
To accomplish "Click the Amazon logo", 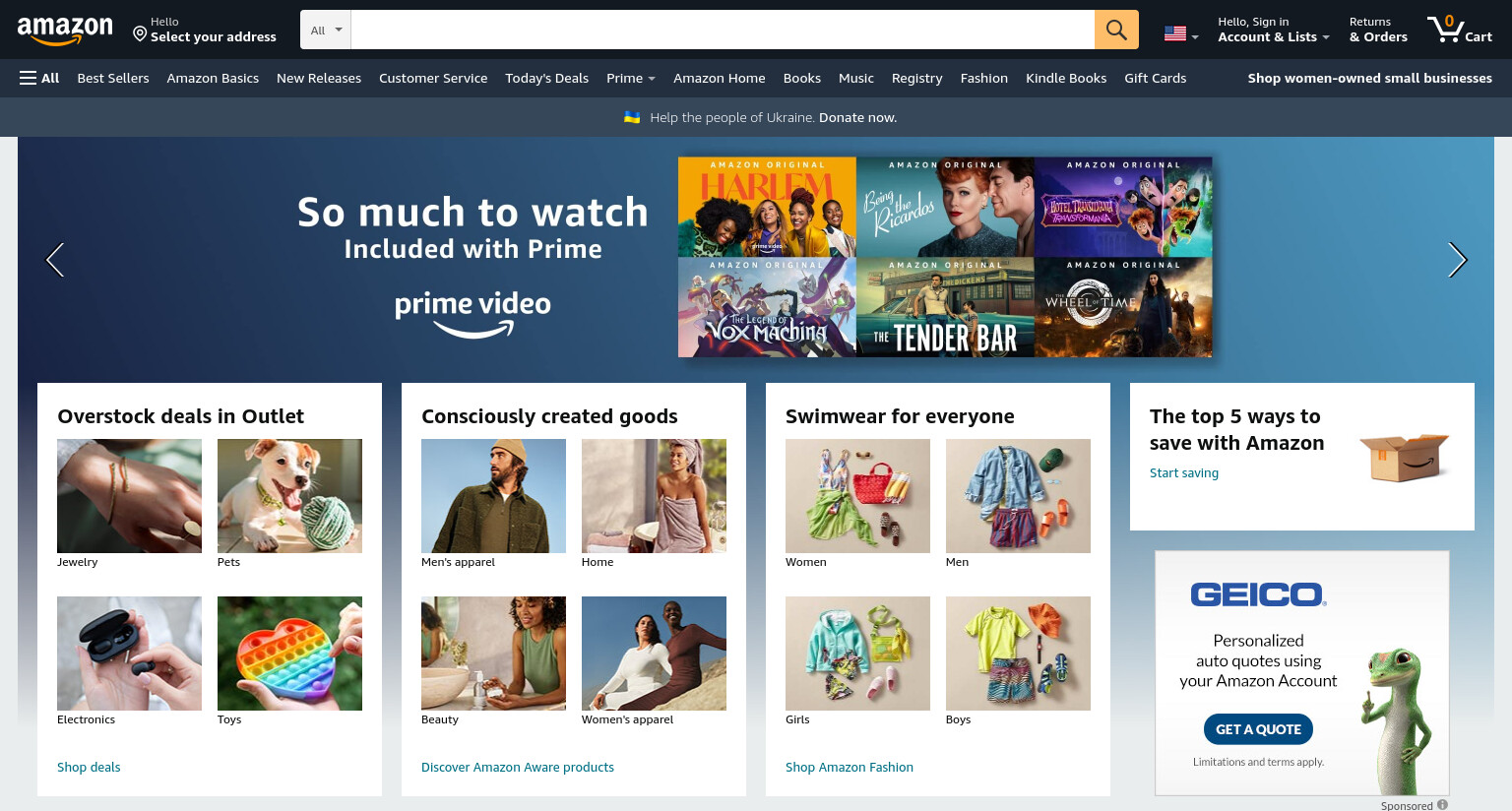I will (x=65, y=31).
